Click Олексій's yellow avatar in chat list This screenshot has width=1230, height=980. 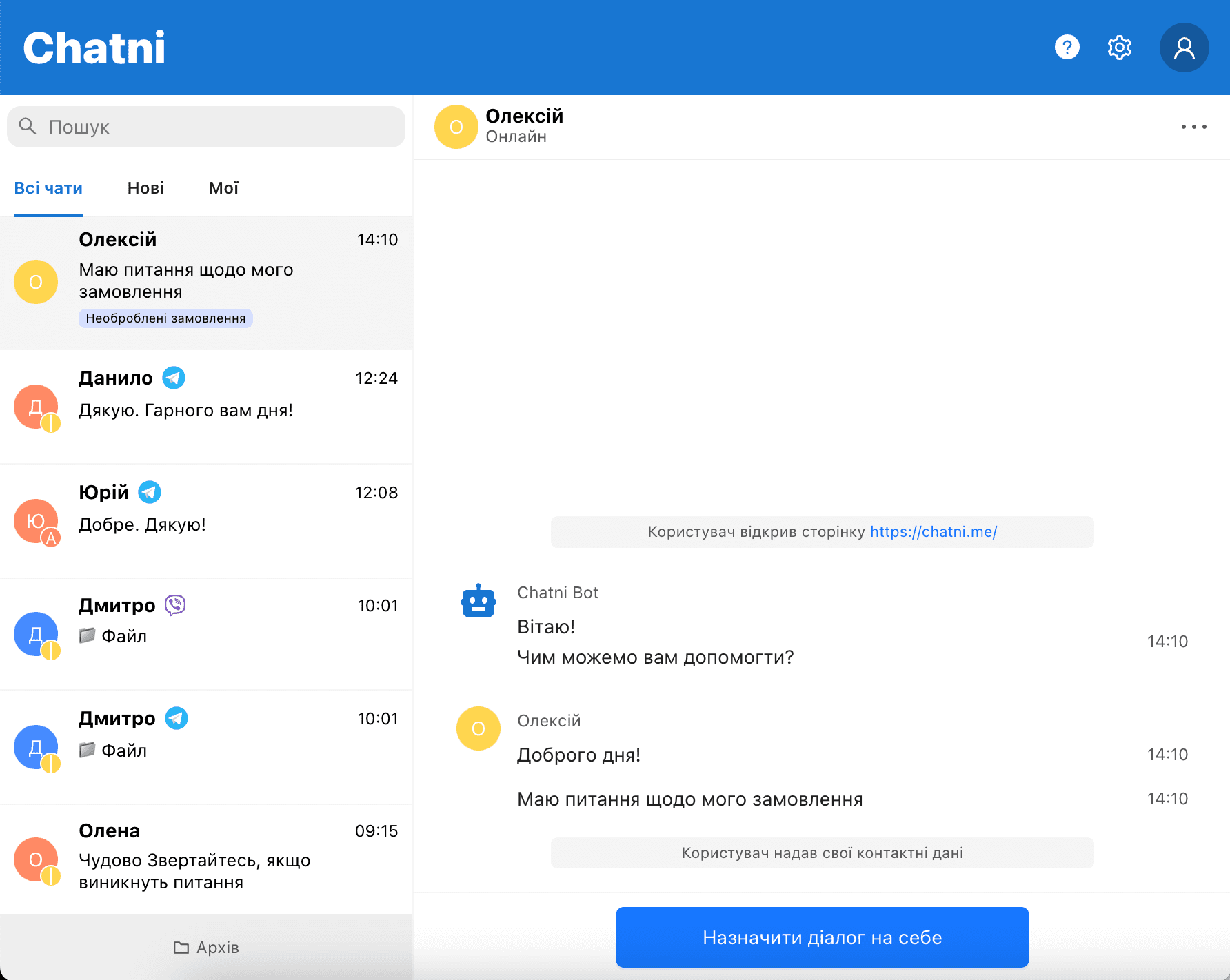36,282
